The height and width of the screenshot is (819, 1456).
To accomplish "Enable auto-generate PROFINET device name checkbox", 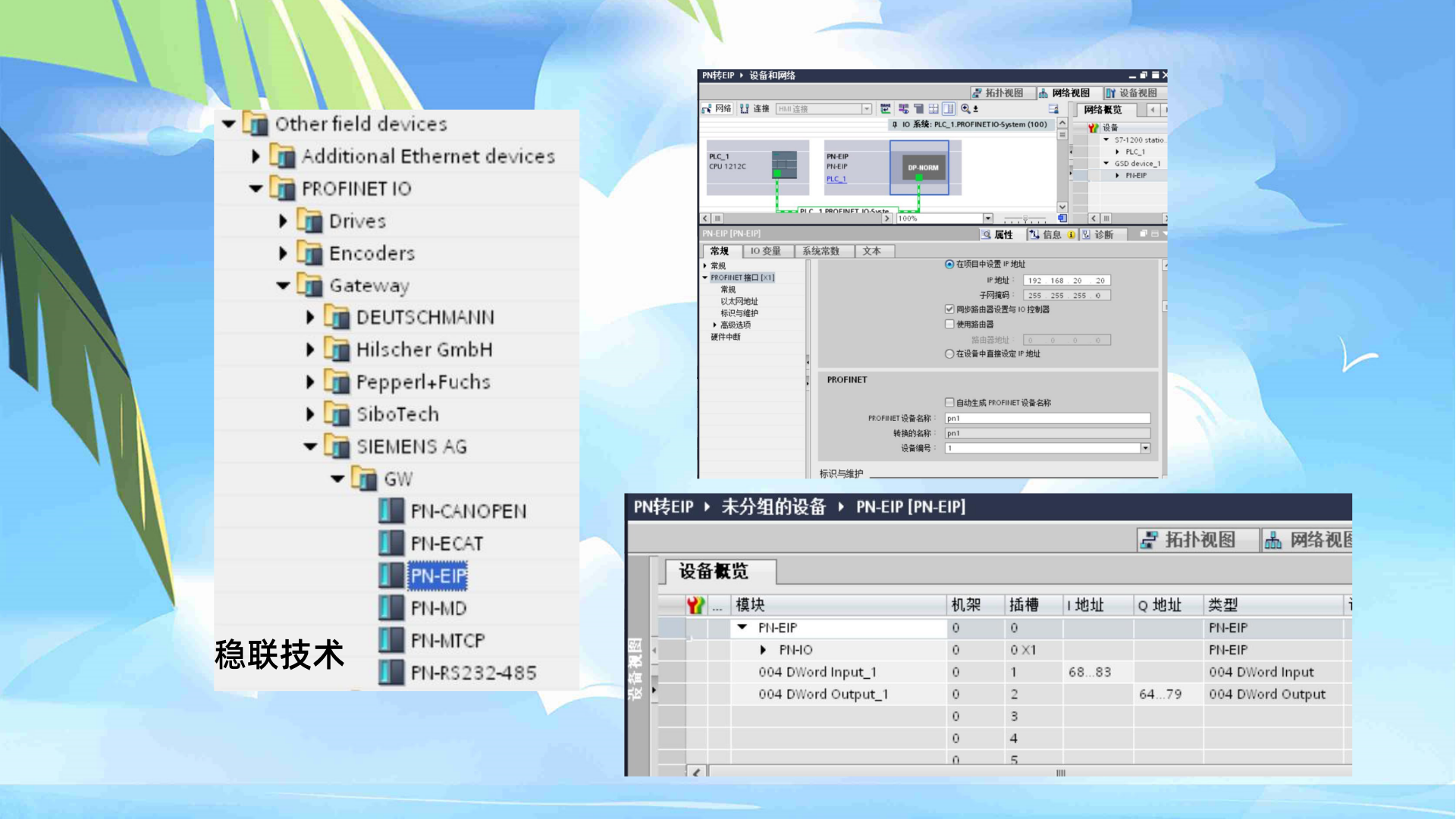I will (x=949, y=403).
